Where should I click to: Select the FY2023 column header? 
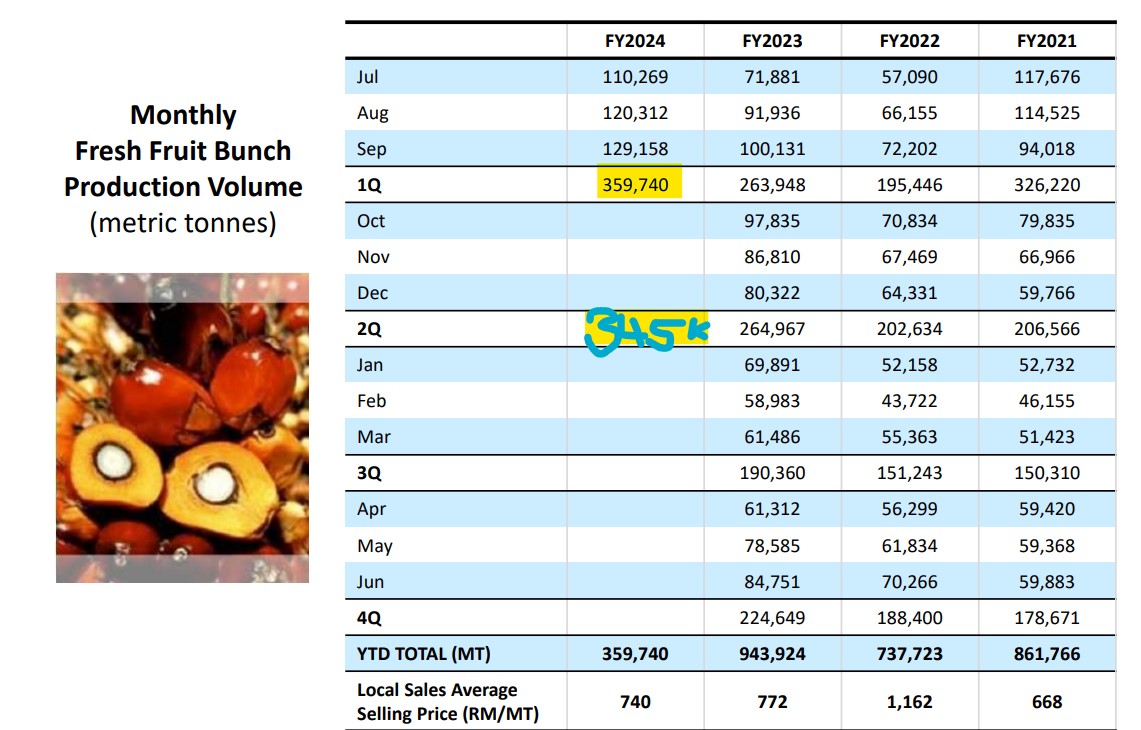point(772,41)
